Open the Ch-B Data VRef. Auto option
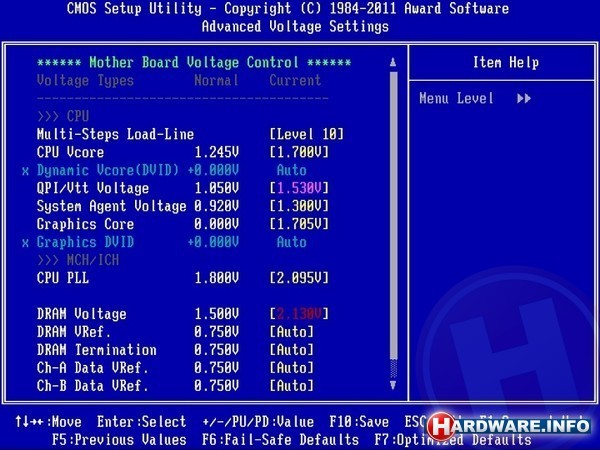 coord(291,386)
